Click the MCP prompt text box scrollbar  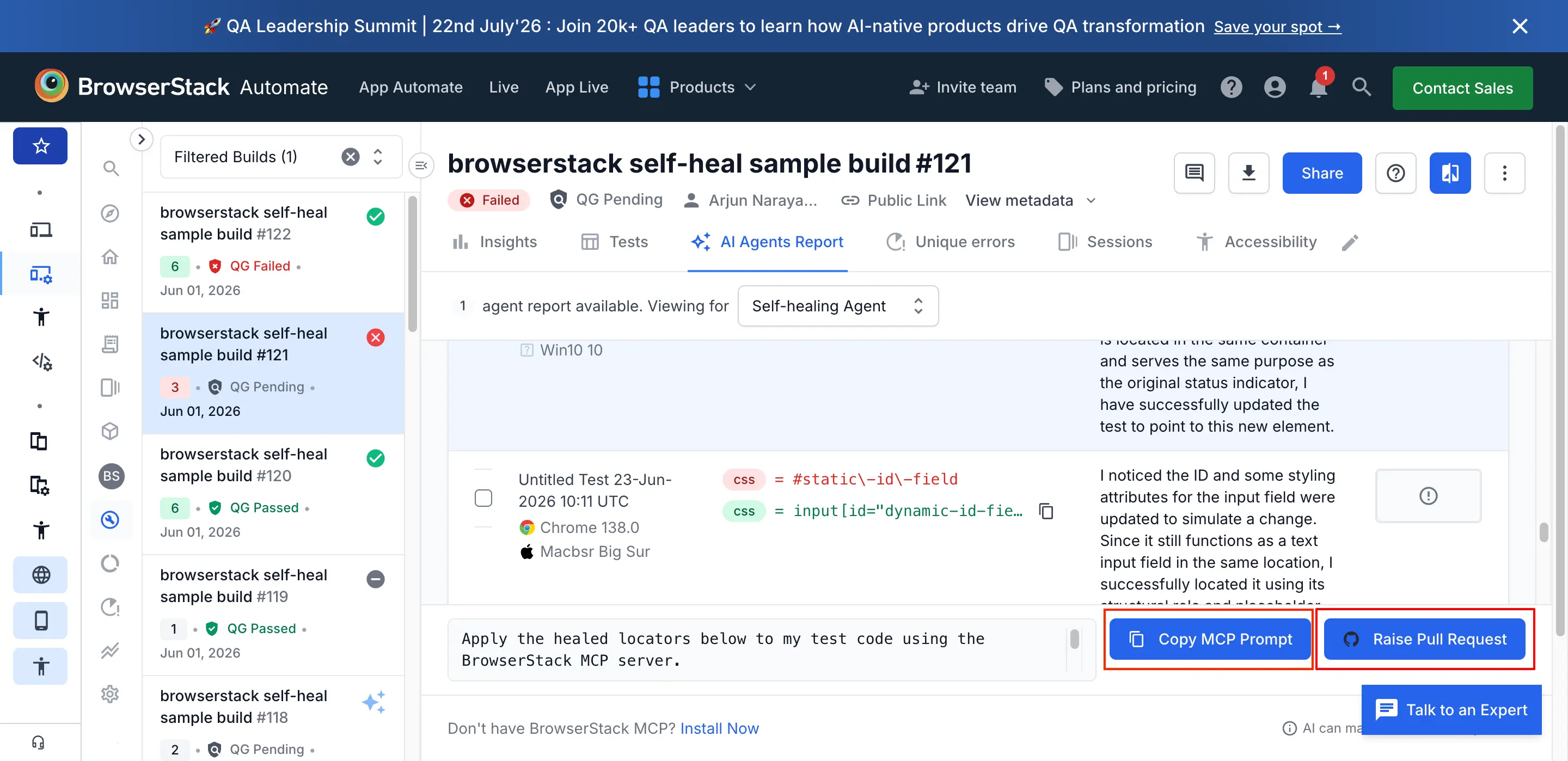[1074, 639]
